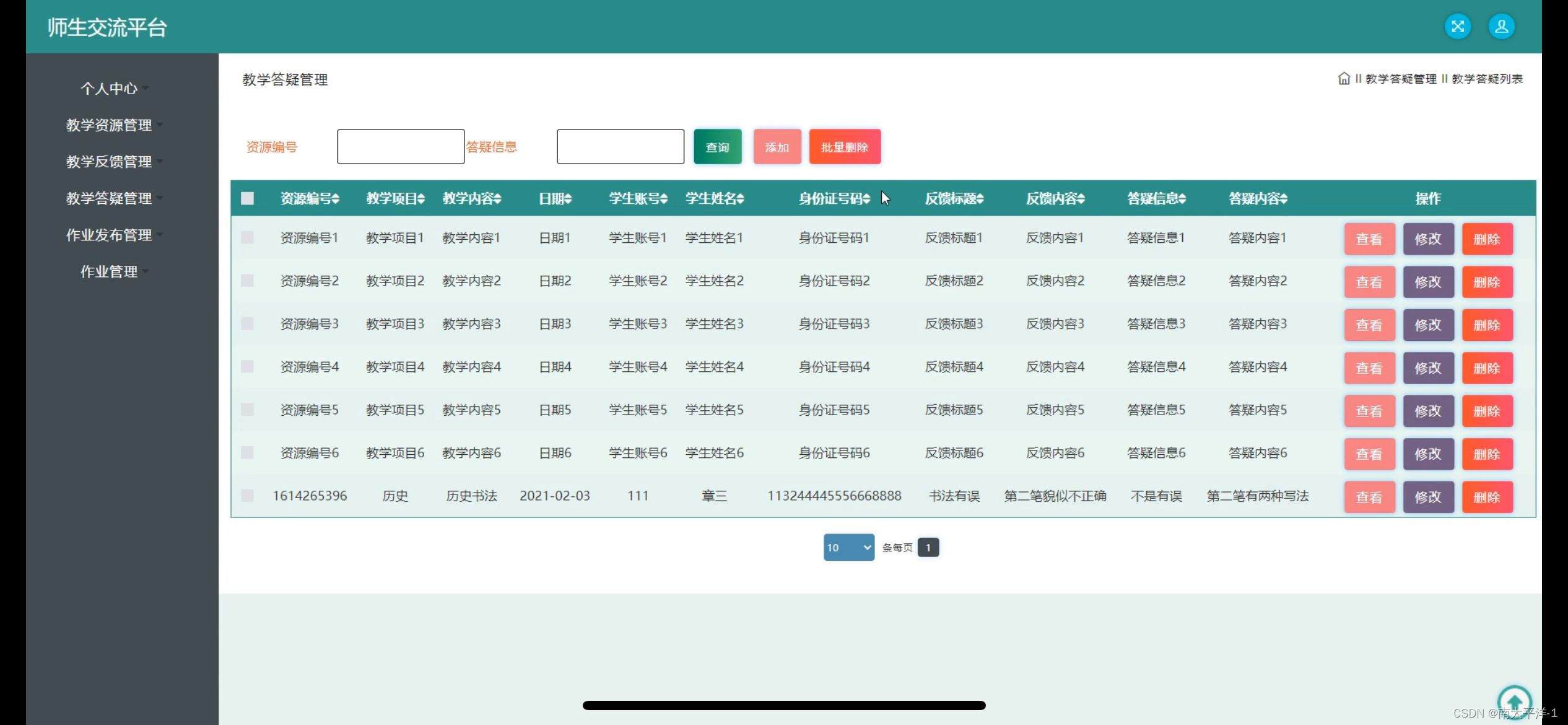Image resolution: width=1568 pixels, height=725 pixels.
Task: Click cell 第二笔貌似不正确
Action: coord(1055,496)
